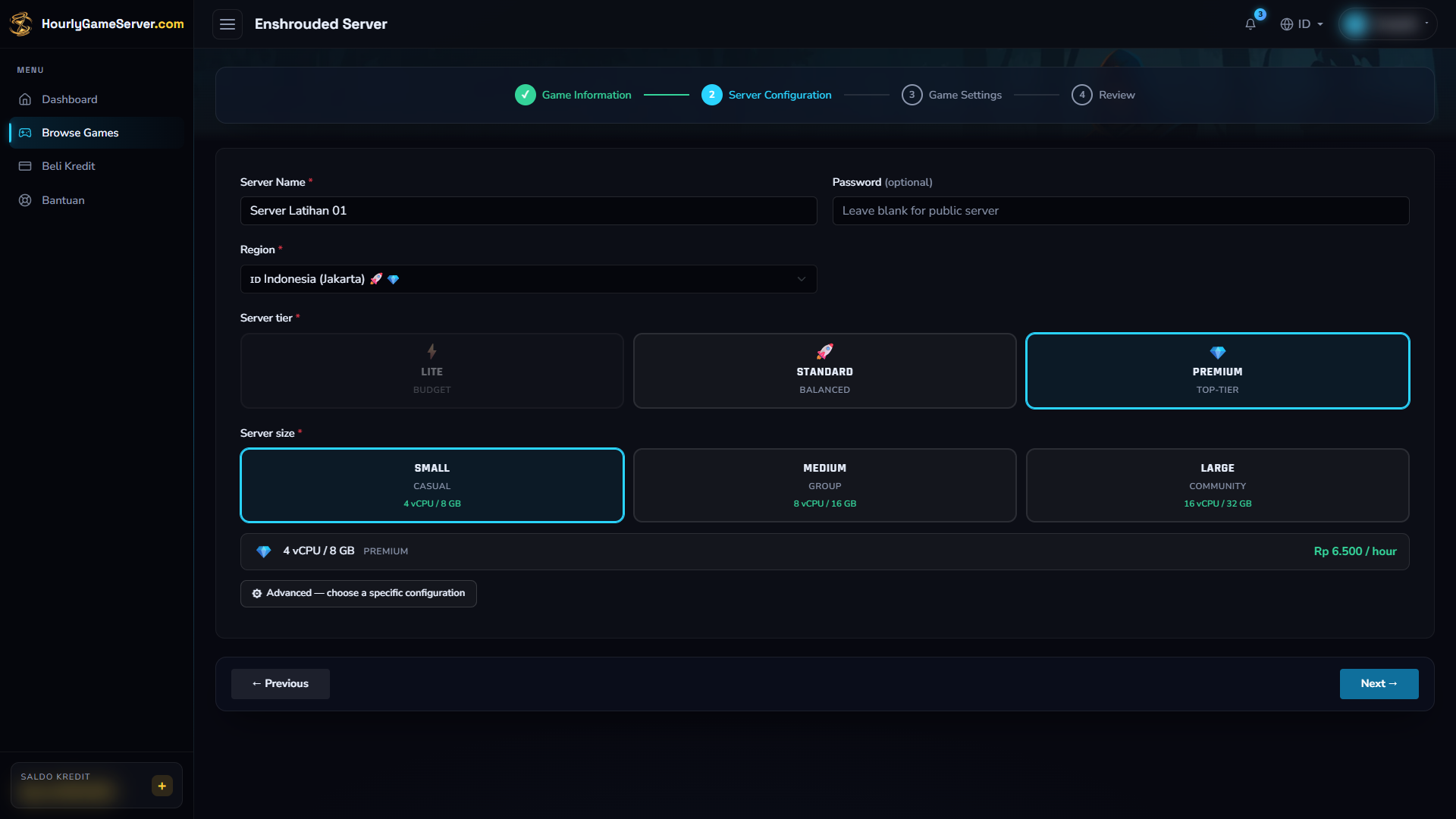Screen dimensions: 1456x819
Task: Jump to Review step
Action: click(x=1103, y=95)
